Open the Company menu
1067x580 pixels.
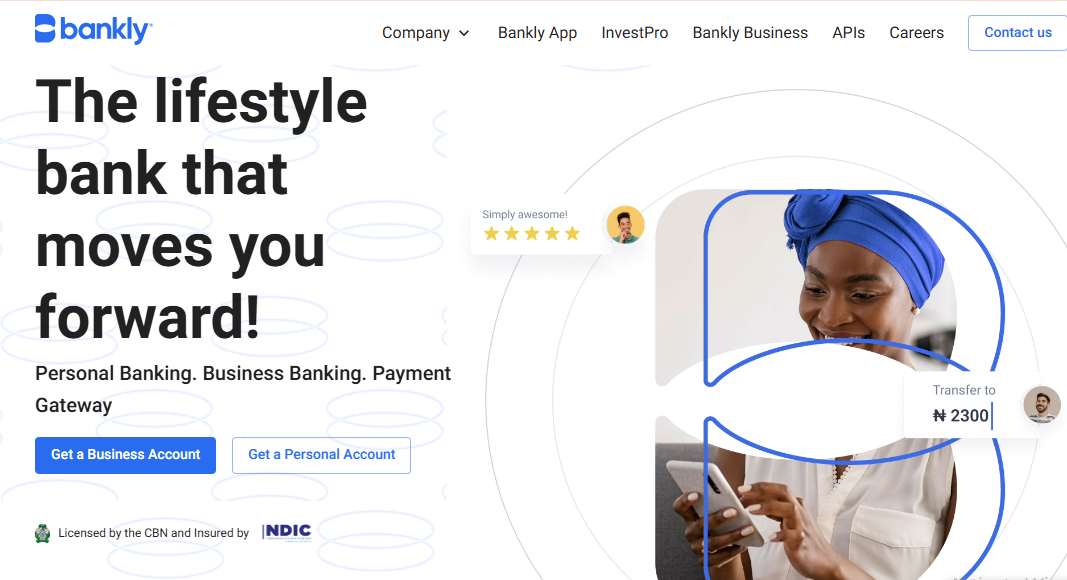point(416,33)
